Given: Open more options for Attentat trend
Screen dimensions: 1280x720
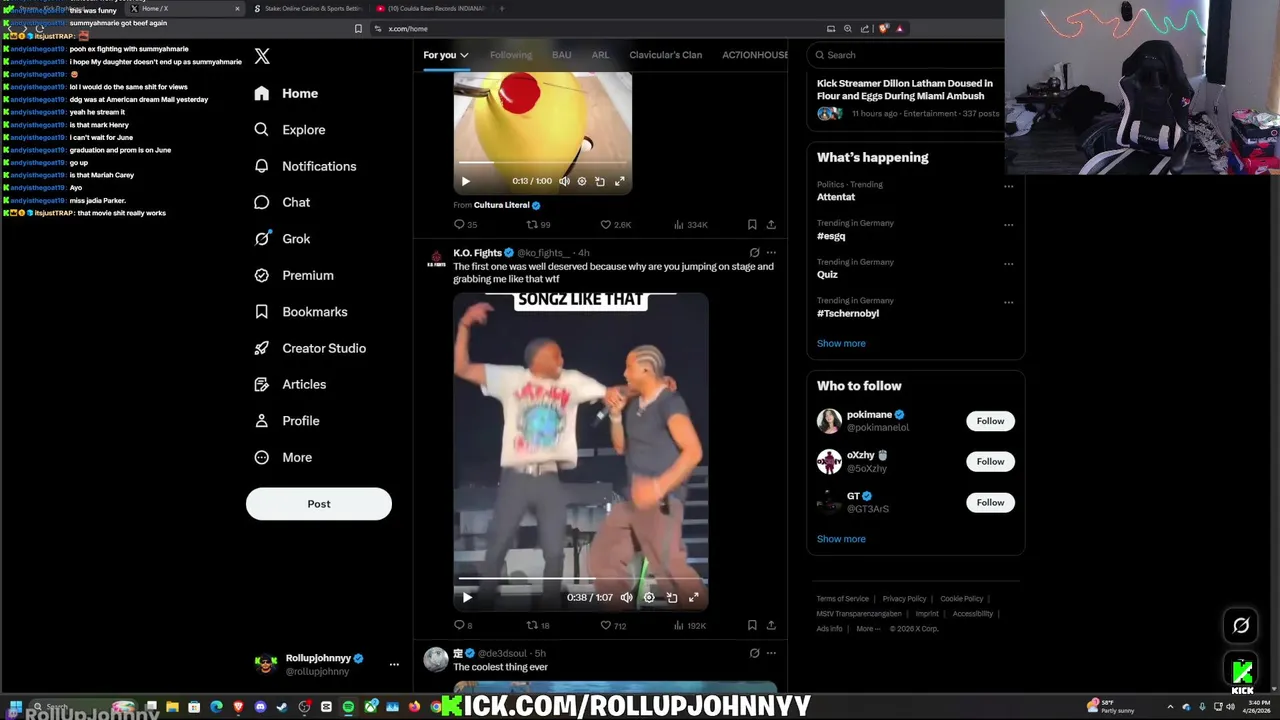Looking at the screenshot, I should tap(1008, 186).
